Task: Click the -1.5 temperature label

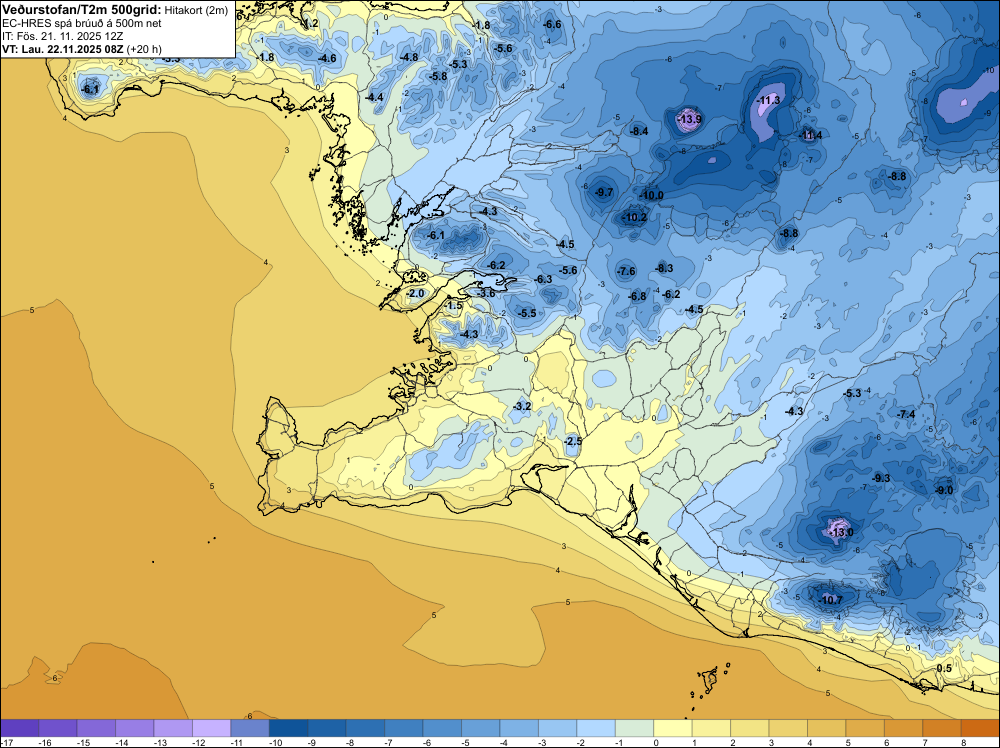Action: tap(453, 306)
